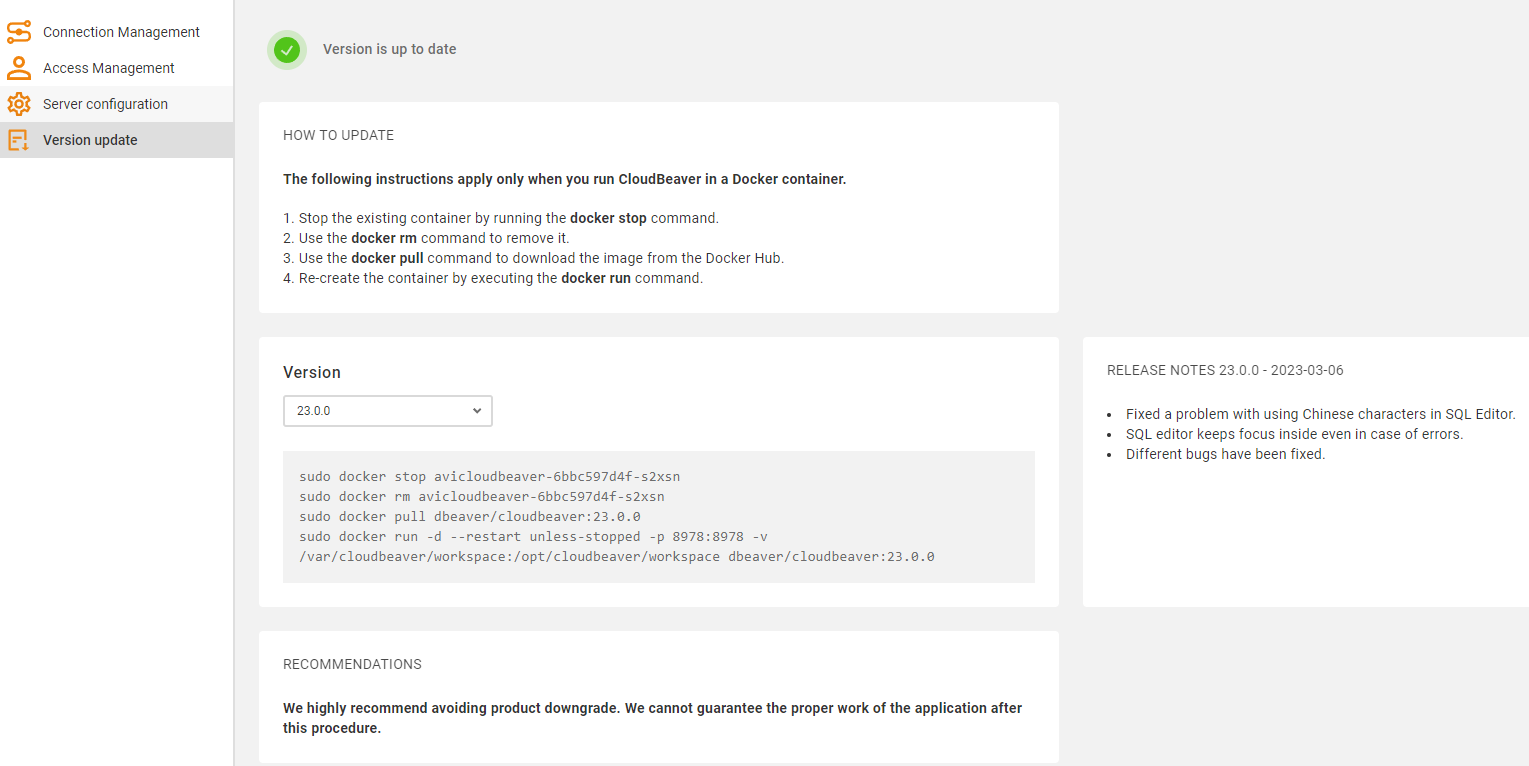Open the Connection Management section
1529x766 pixels.
(117, 32)
